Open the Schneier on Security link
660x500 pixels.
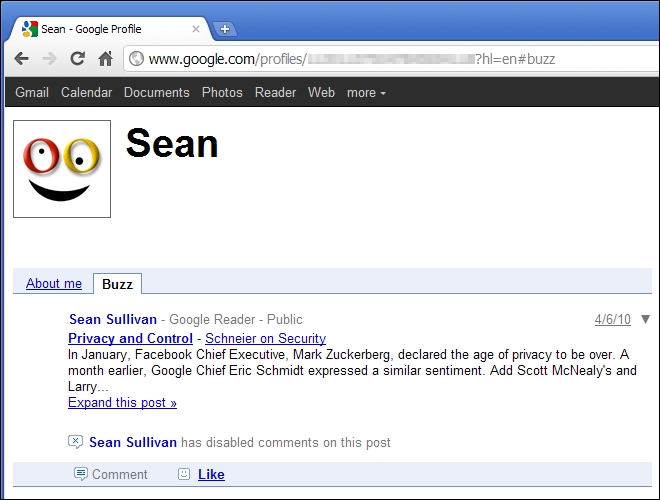coord(266,338)
